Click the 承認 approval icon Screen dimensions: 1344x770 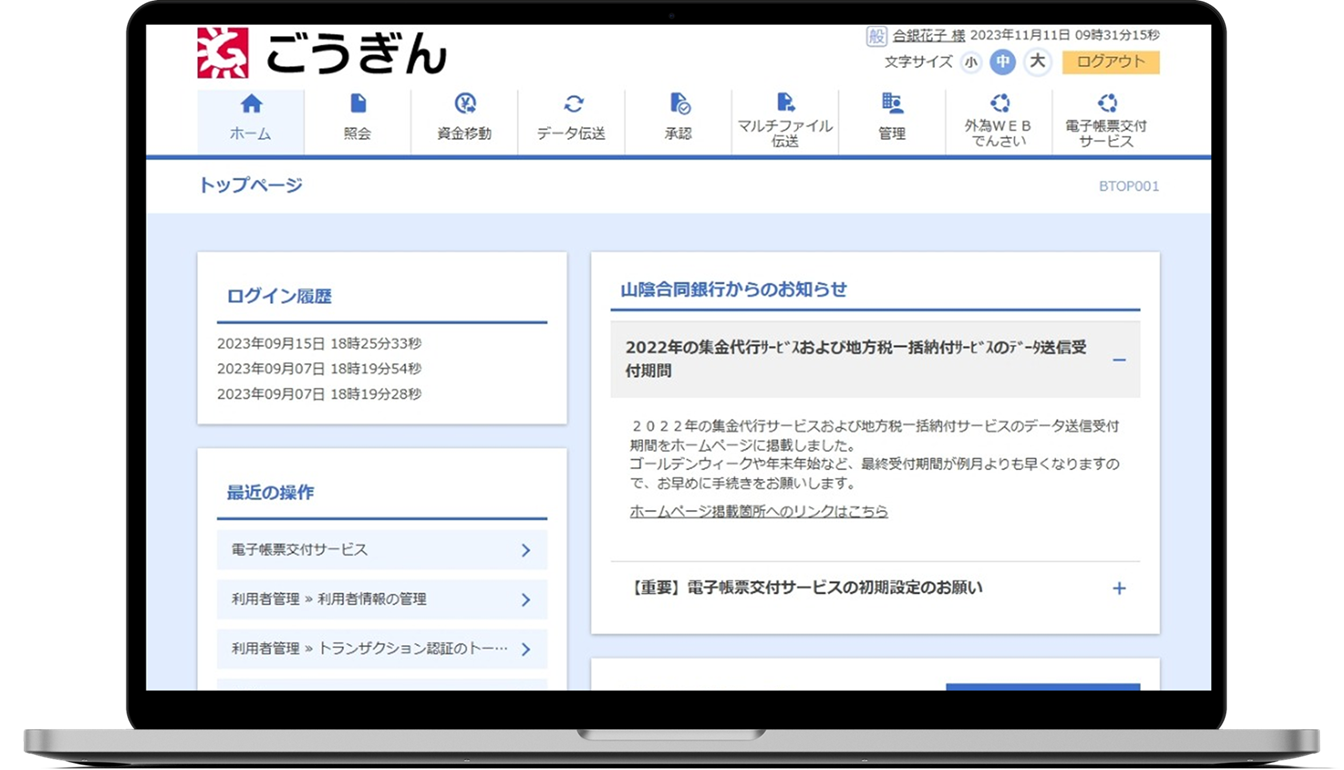pyautogui.click(x=679, y=104)
